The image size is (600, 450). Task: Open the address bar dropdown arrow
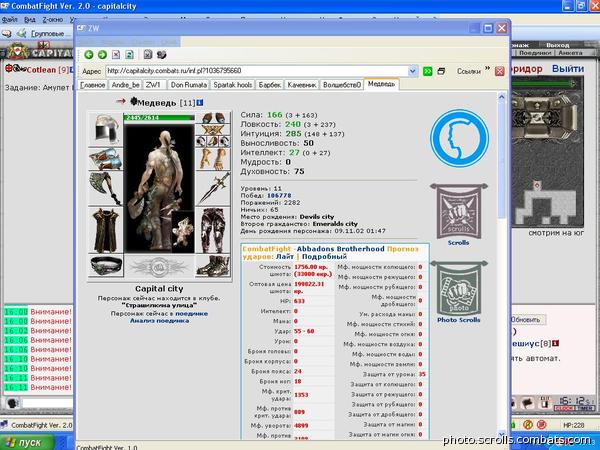412,71
